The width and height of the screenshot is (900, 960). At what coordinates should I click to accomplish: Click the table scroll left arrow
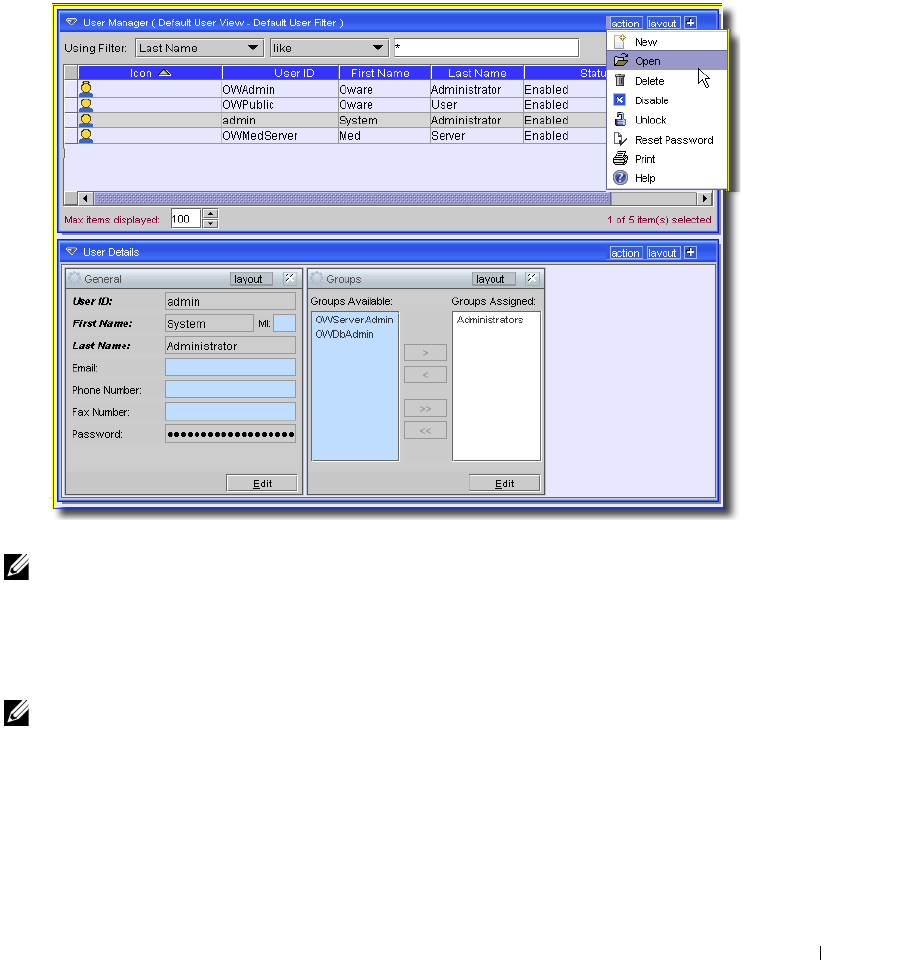click(x=85, y=198)
